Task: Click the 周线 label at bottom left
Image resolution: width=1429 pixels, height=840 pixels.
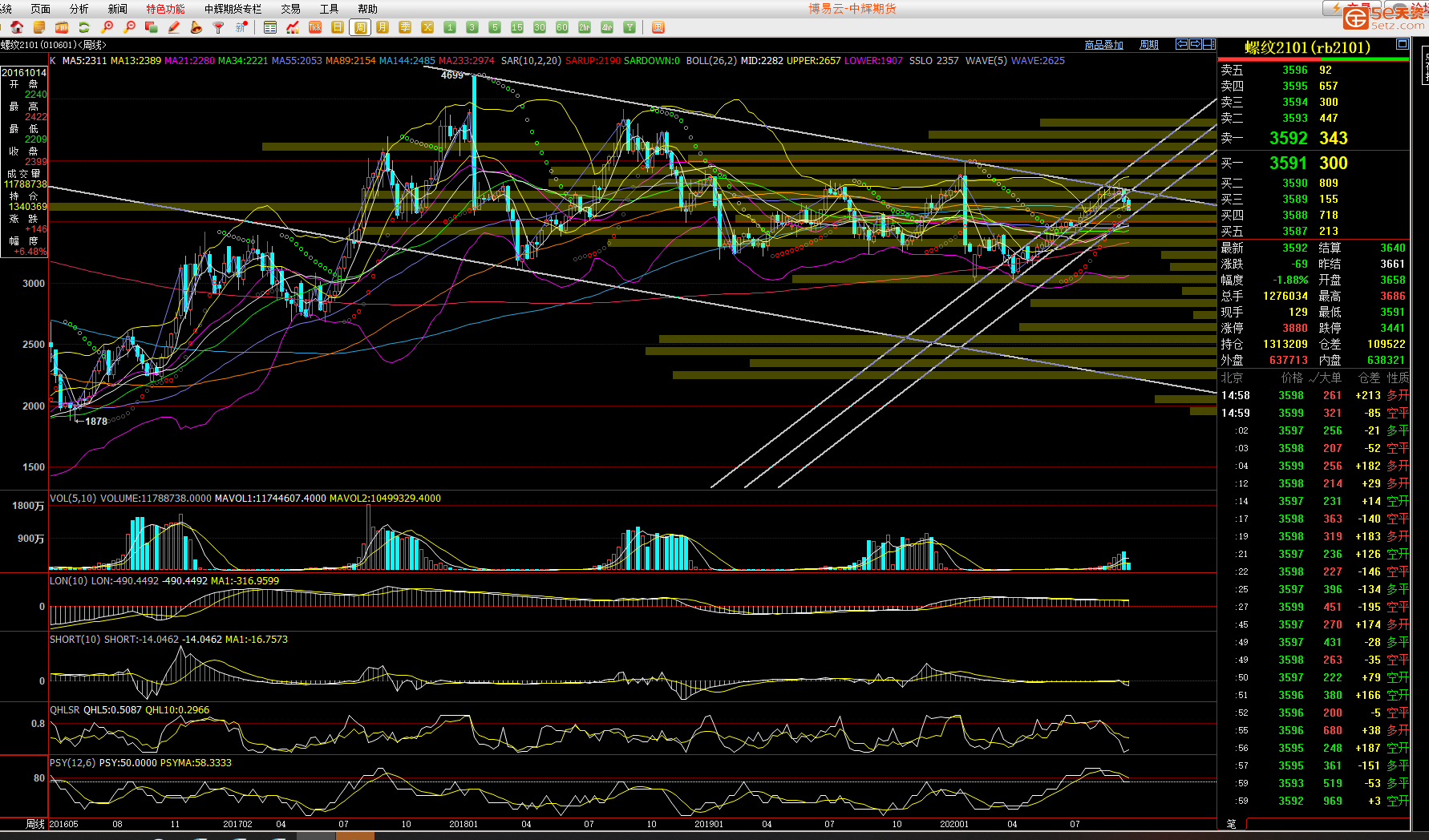Action: (x=35, y=824)
